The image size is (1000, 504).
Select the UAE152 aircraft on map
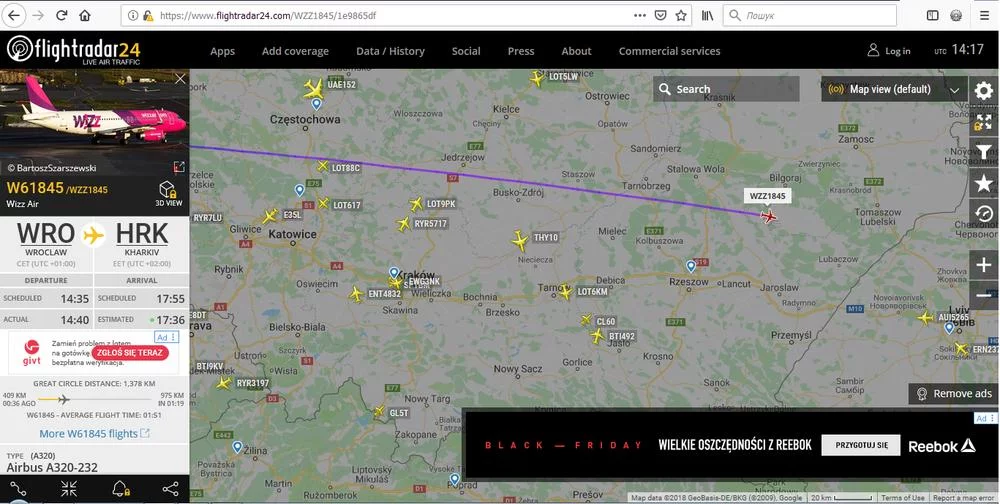point(313,88)
